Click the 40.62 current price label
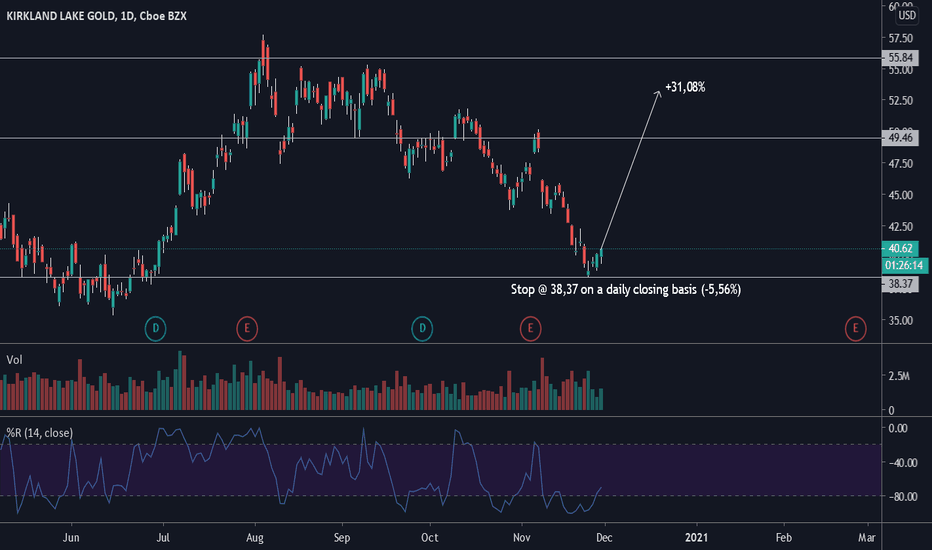932x550 pixels. [x=900, y=249]
